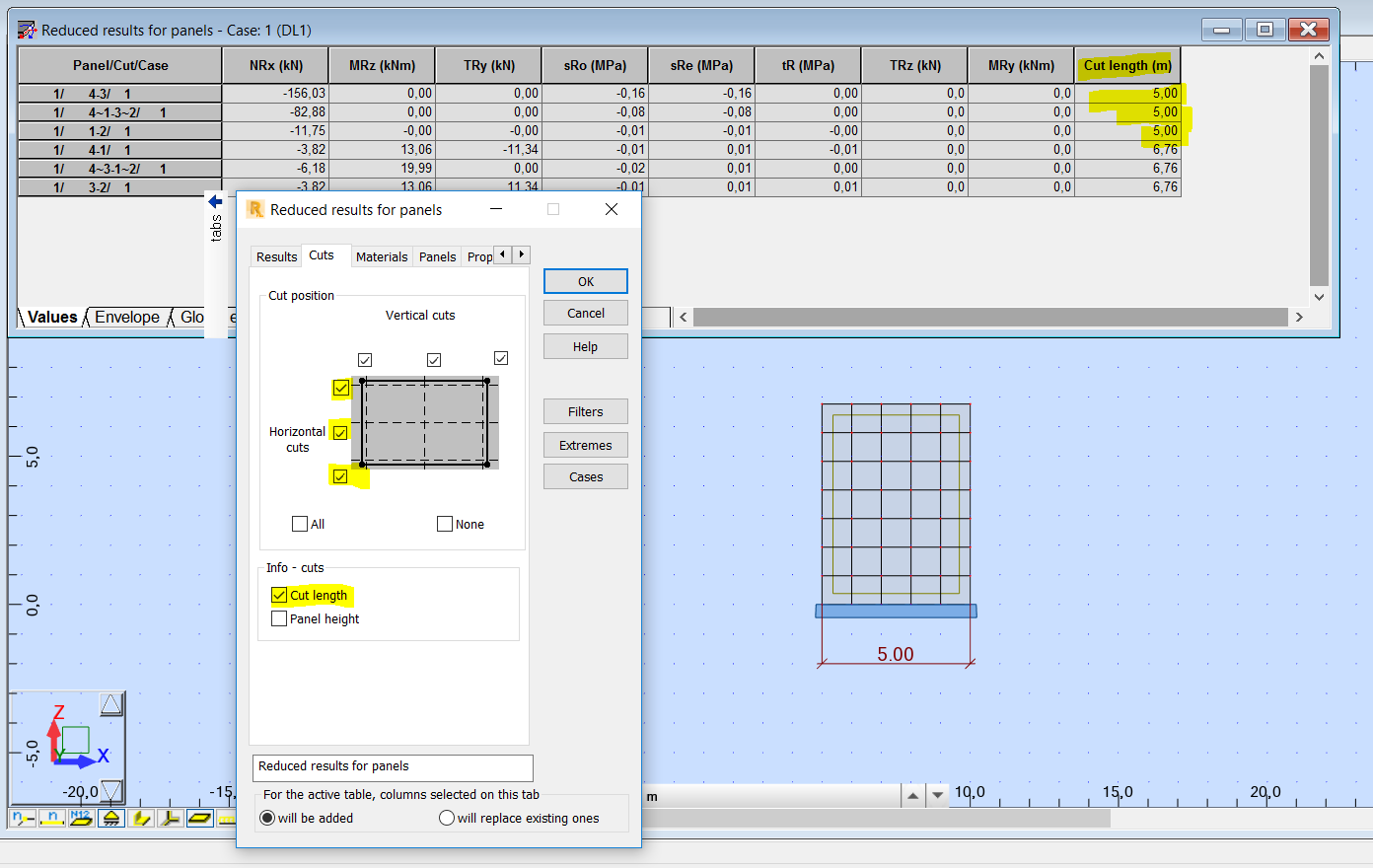This screenshot has width=1373, height=868.
Task: Click the Extremes button
Action: tap(585, 444)
